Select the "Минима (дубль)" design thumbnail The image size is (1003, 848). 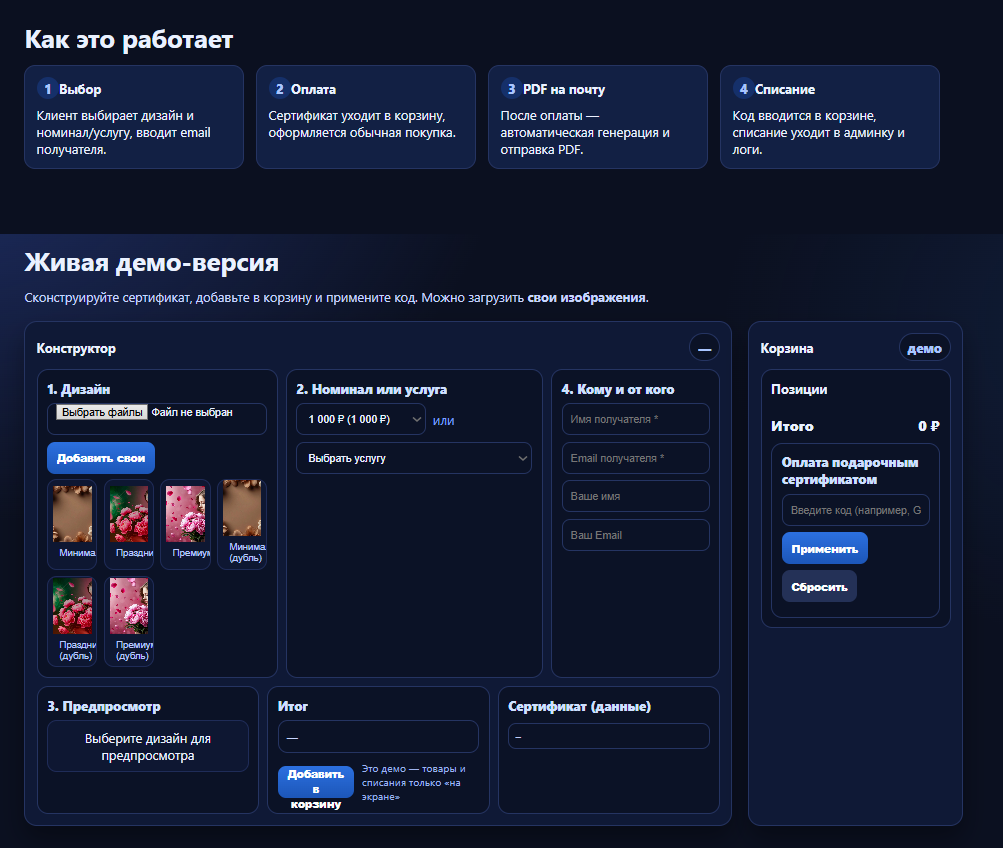click(242, 518)
